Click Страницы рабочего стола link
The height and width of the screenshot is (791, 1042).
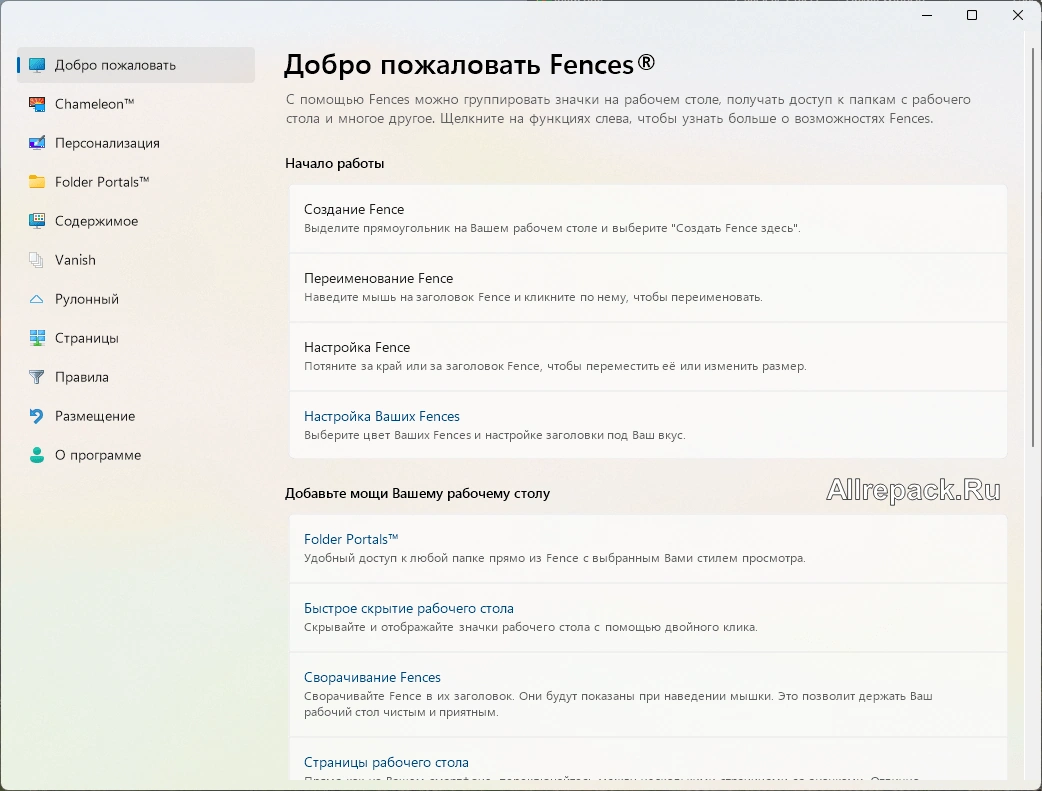[386, 762]
